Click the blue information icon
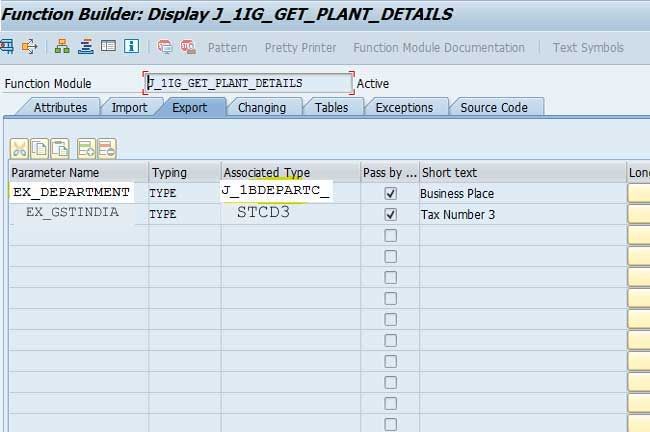Viewport: 650px width, 432px height. pos(132,47)
